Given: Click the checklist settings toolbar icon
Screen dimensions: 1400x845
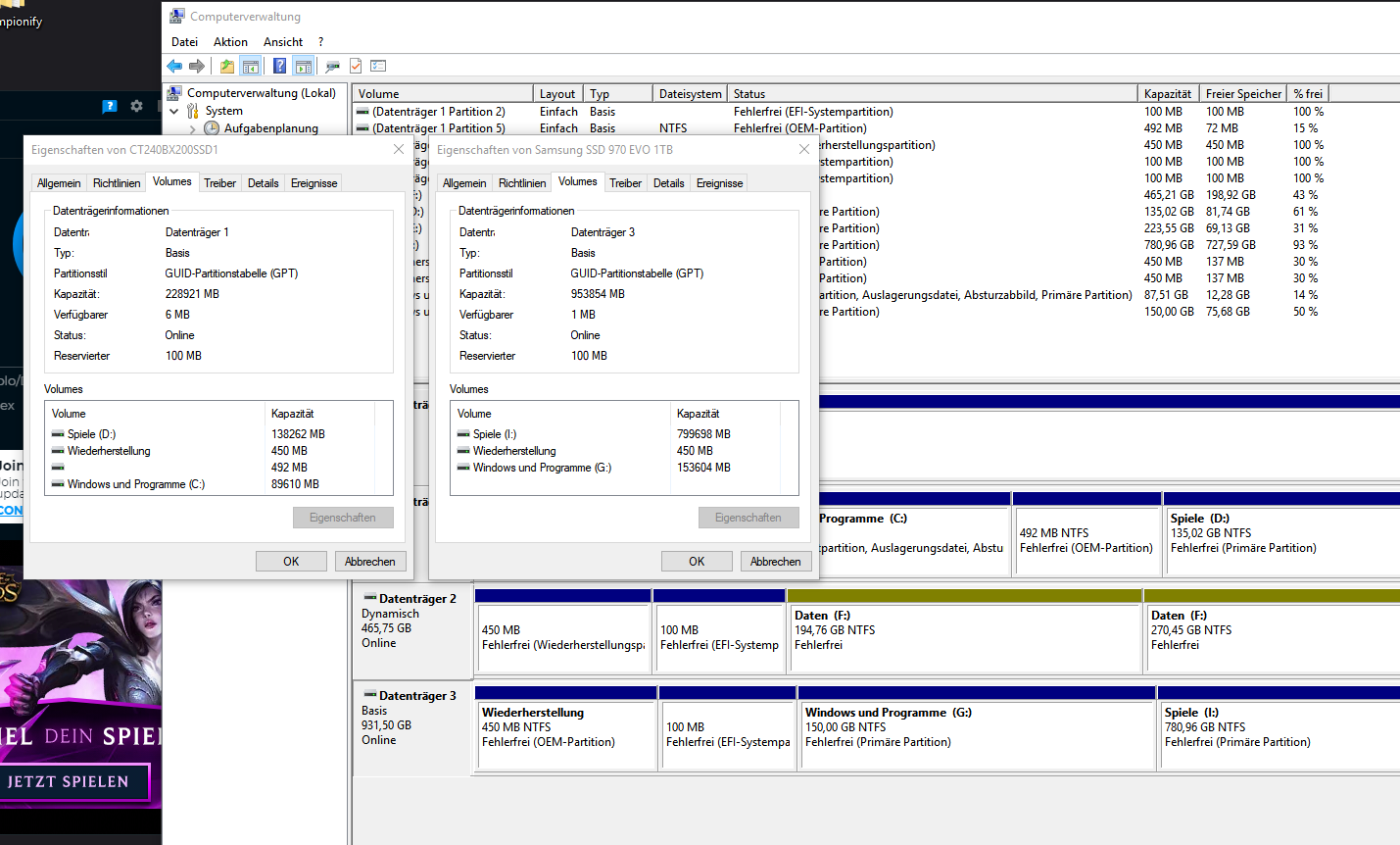Looking at the screenshot, I should 379,66.
